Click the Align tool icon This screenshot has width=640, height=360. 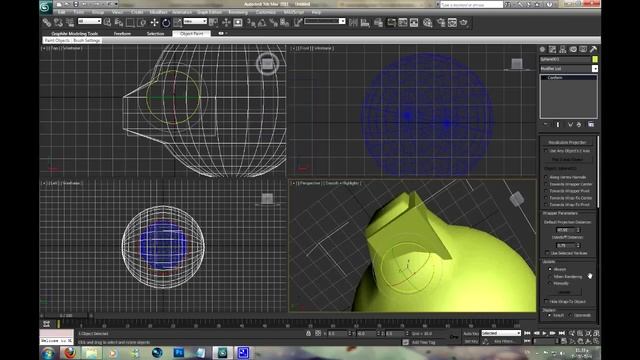[364, 22]
